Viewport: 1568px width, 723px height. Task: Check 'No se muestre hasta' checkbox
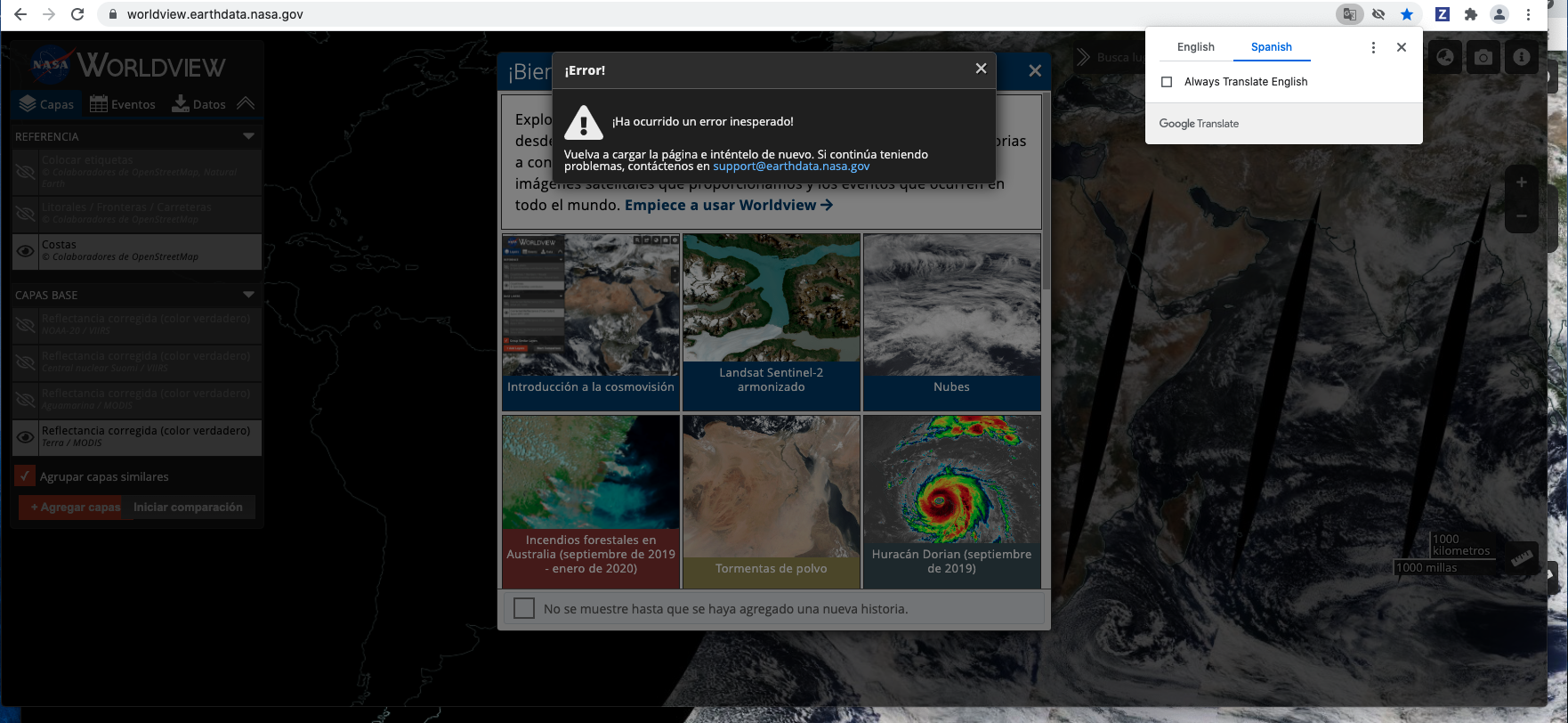pyautogui.click(x=524, y=608)
